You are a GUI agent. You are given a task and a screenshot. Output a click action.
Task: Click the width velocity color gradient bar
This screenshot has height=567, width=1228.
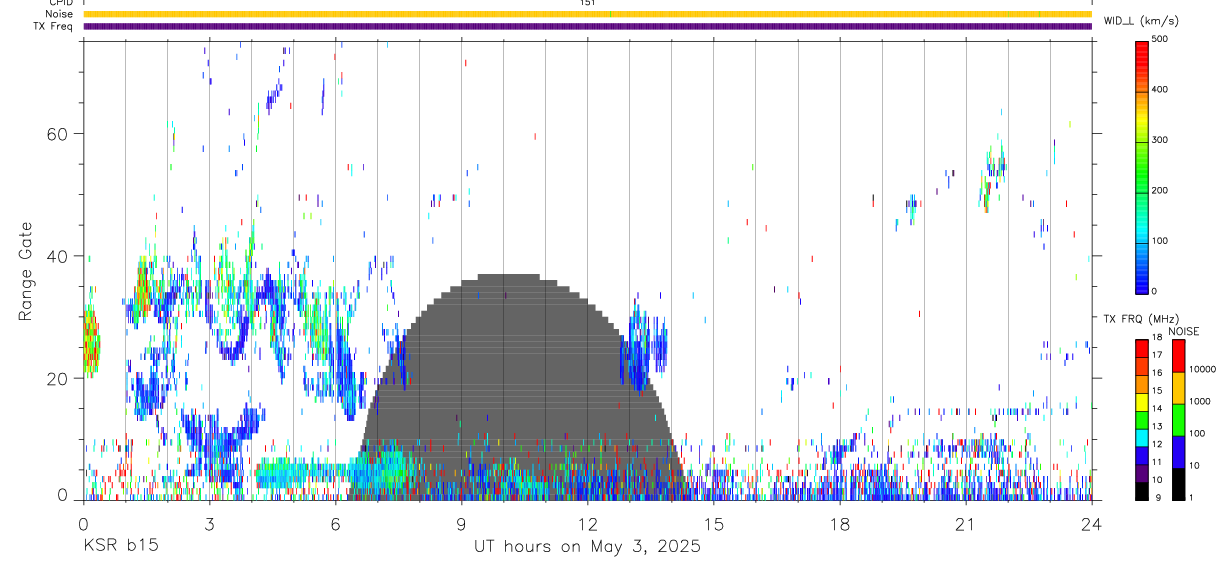coord(1141,167)
